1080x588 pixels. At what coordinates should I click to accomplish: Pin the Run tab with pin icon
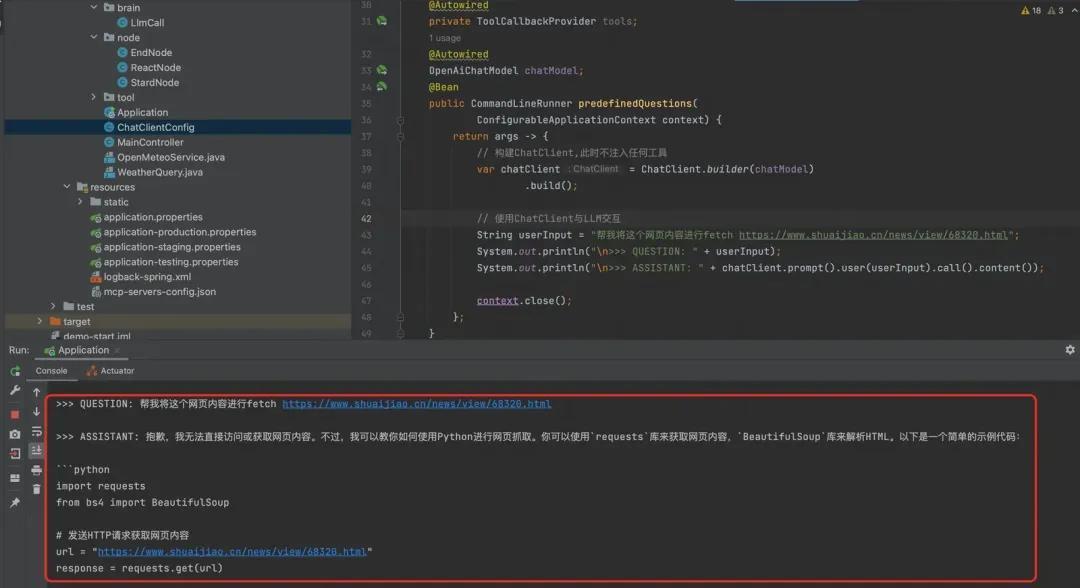coord(15,503)
